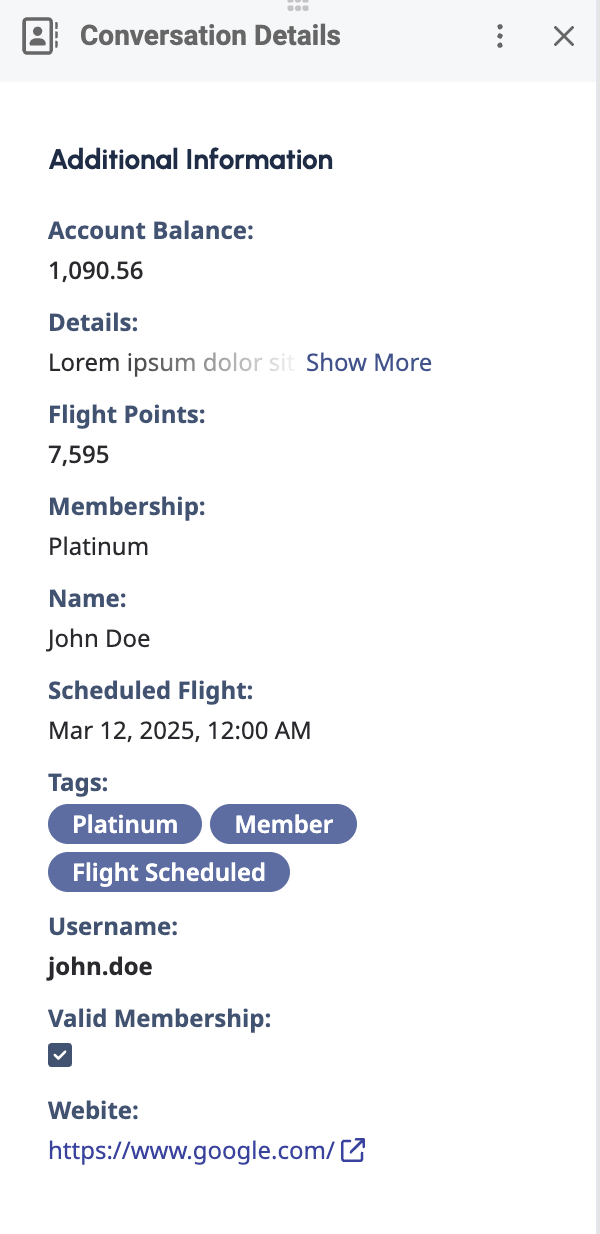Expand details with Show More

368,362
